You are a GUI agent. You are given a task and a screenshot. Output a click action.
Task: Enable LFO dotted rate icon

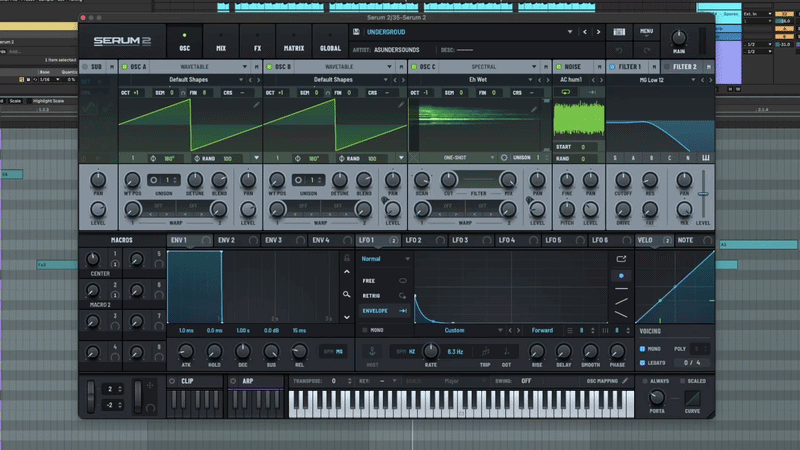pyautogui.click(x=506, y=352)
